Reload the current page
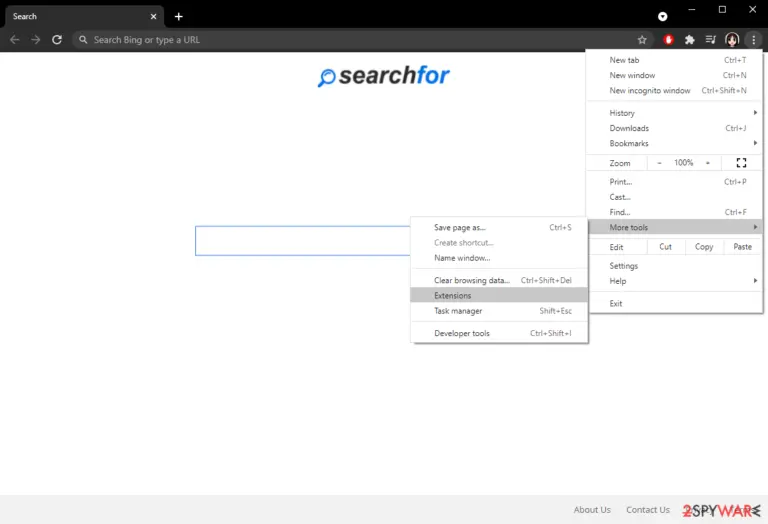The width and height of the screenshot is (768, 524). (57, 40)
